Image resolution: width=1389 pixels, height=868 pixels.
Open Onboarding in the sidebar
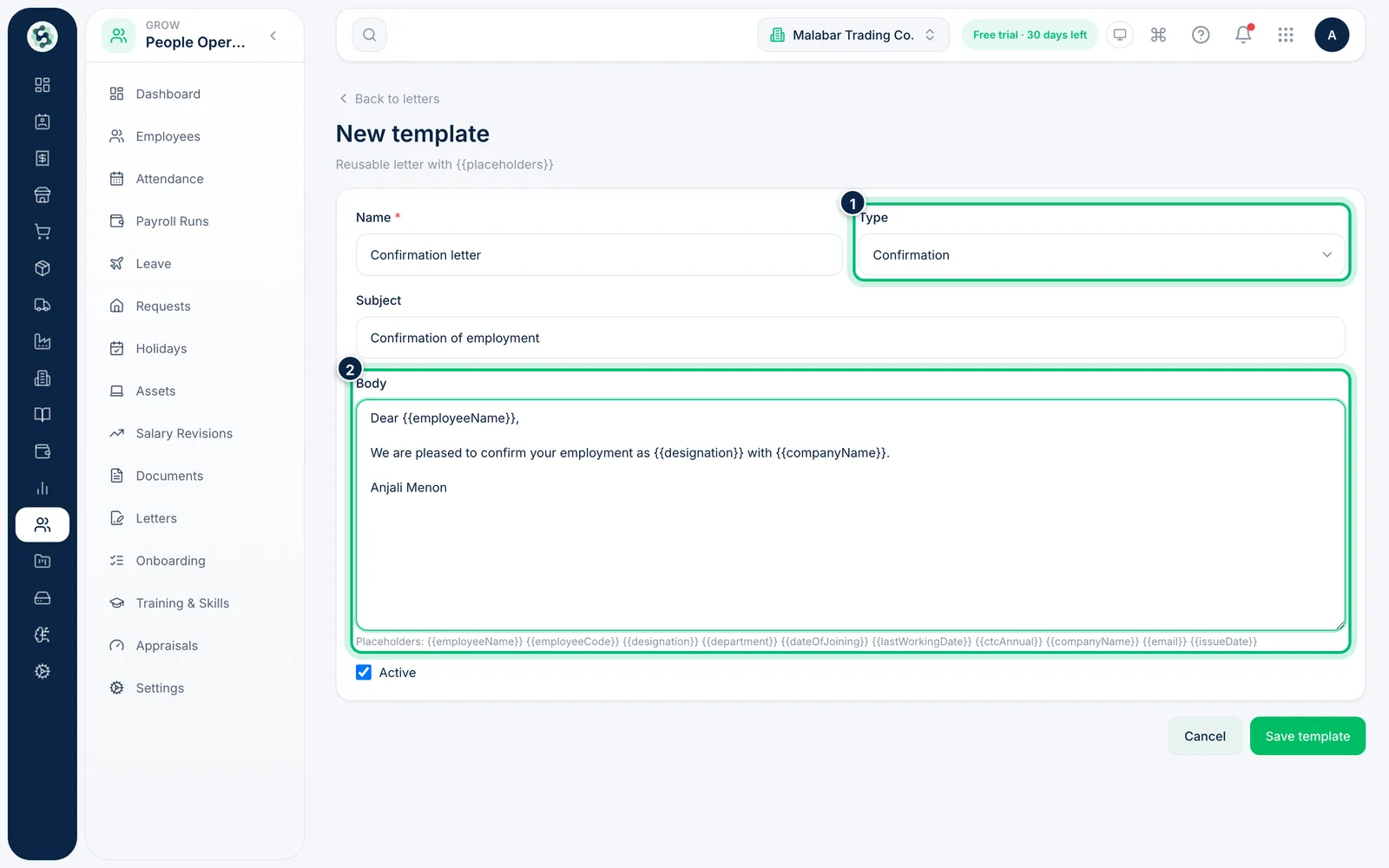pos(194,561)
